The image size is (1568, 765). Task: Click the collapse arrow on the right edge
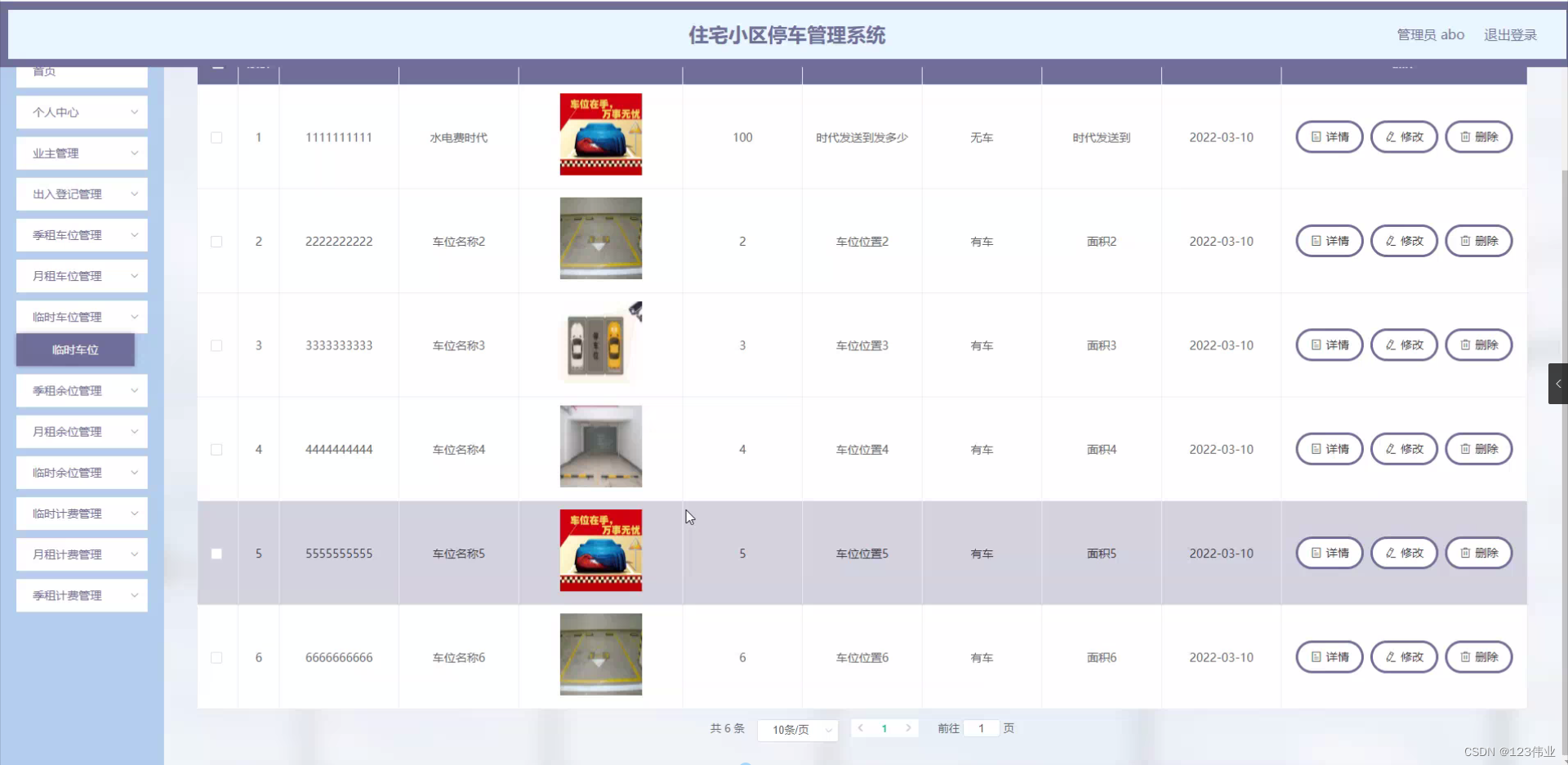1558,384
